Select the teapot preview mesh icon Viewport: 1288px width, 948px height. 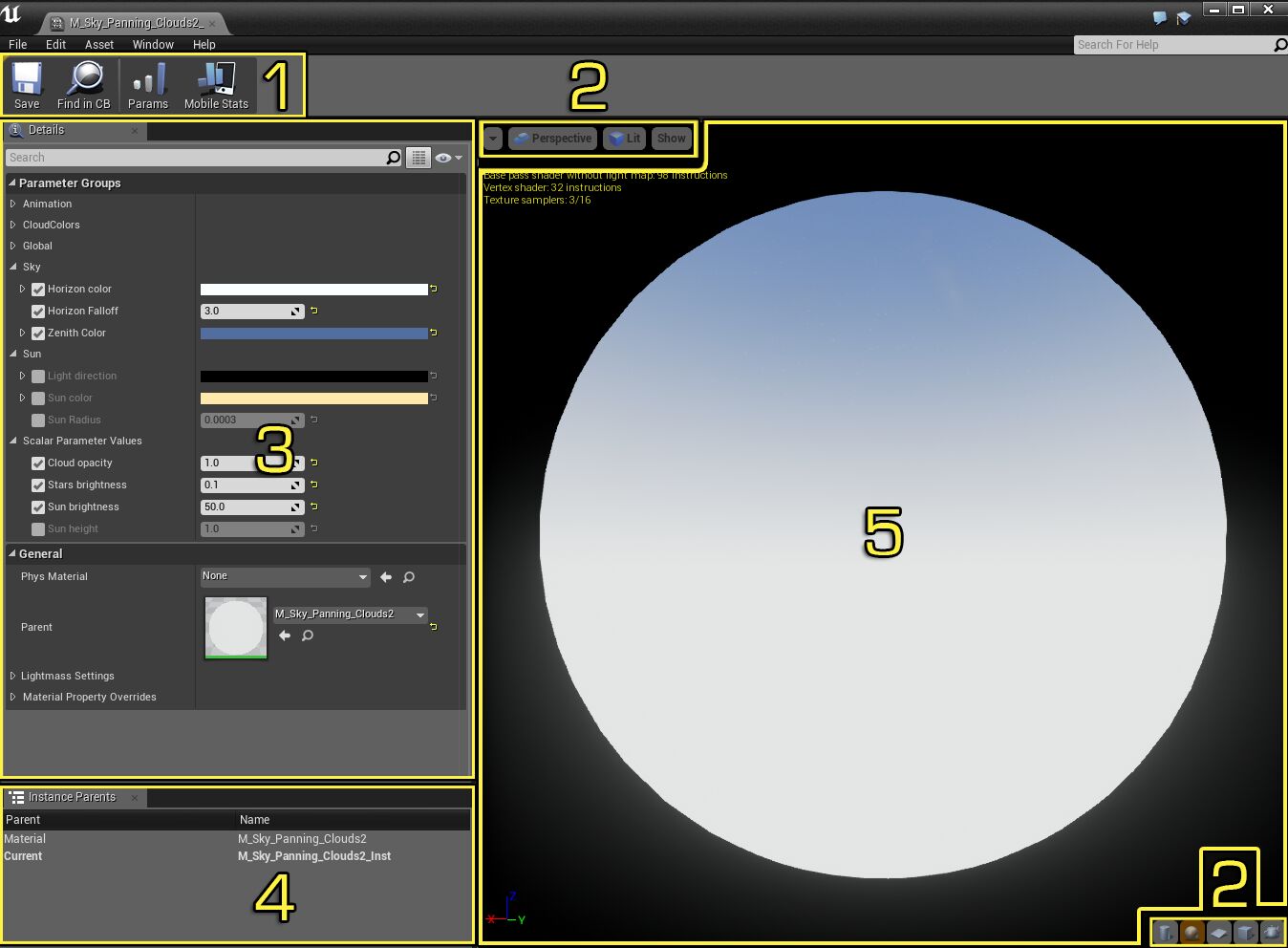[x=1272, y=932]
